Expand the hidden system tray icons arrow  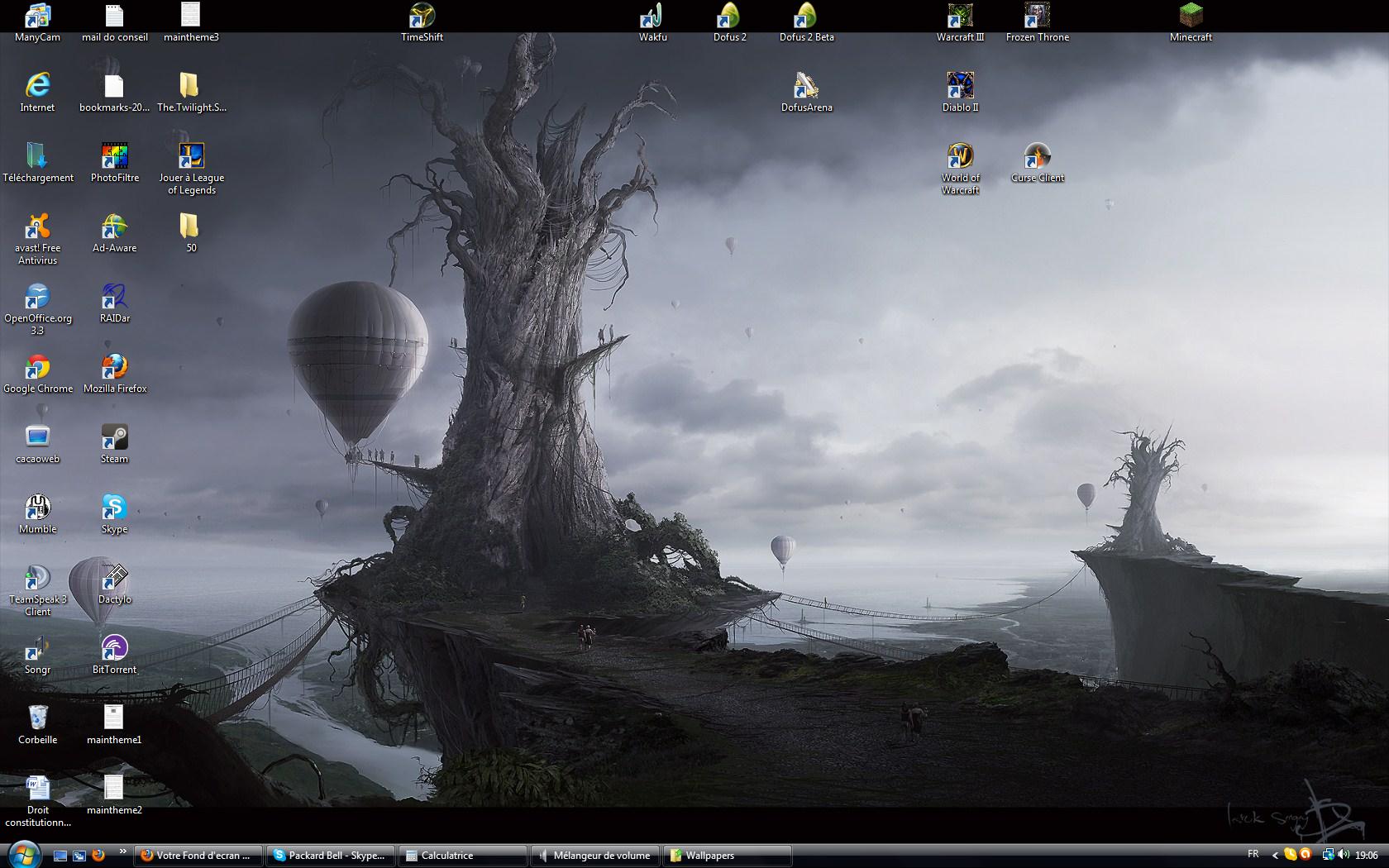click(1274, 856)
